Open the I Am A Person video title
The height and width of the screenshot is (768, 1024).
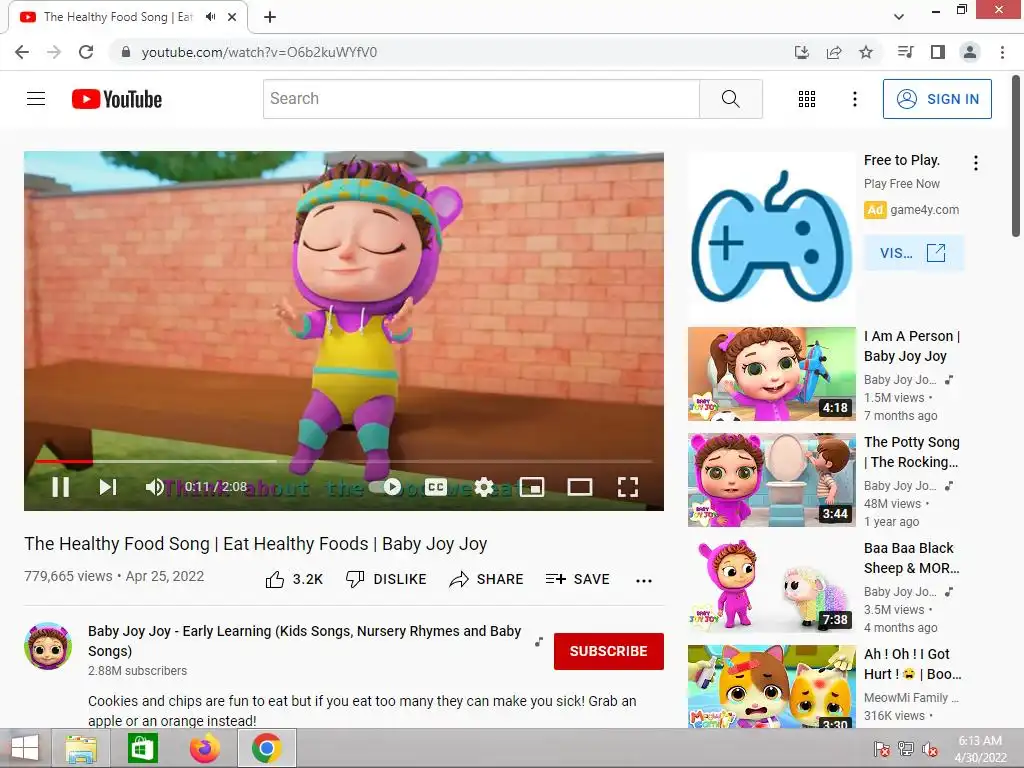coord(912,346)
